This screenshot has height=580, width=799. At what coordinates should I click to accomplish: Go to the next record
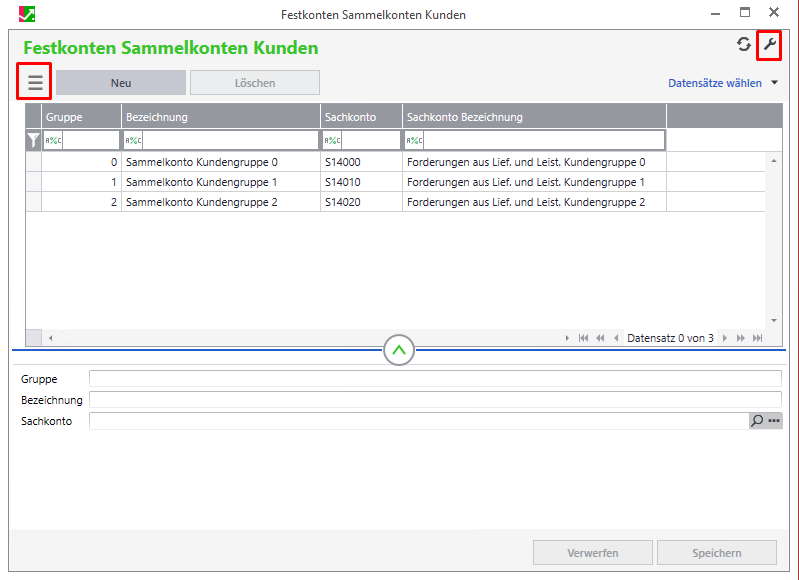click(x=725, y=339)
